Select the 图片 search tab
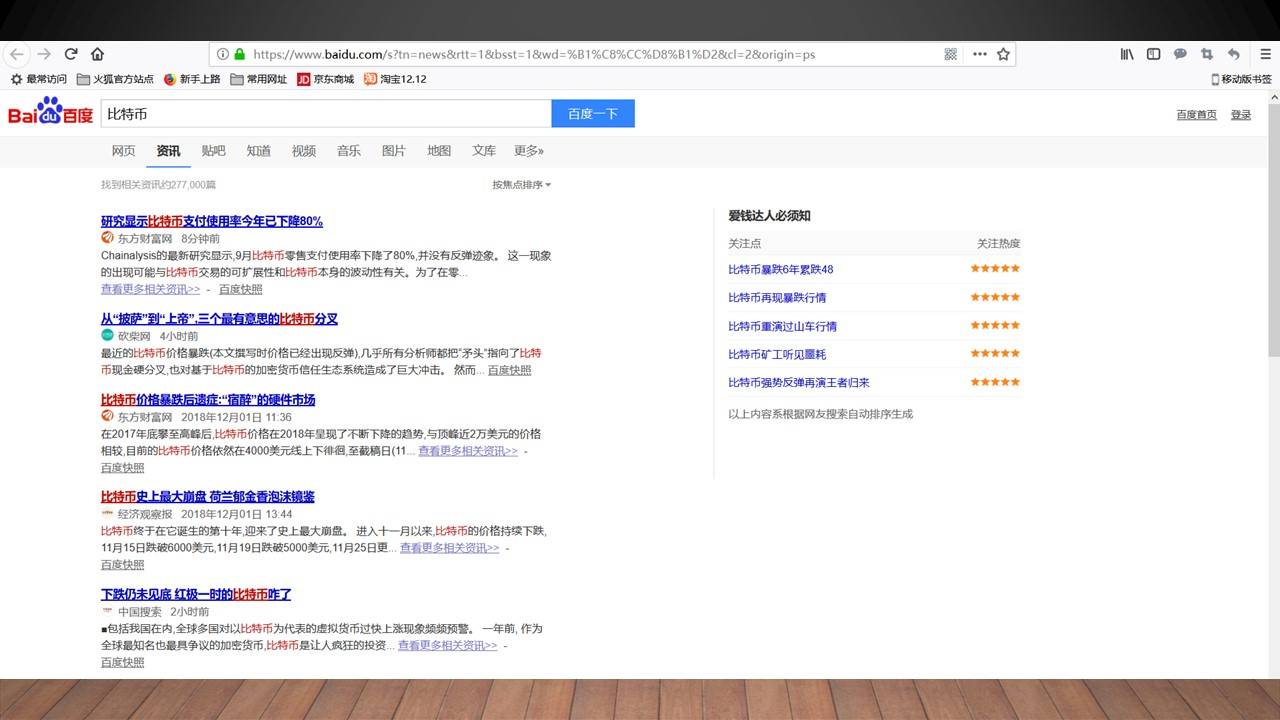 [x=394, y=151]
